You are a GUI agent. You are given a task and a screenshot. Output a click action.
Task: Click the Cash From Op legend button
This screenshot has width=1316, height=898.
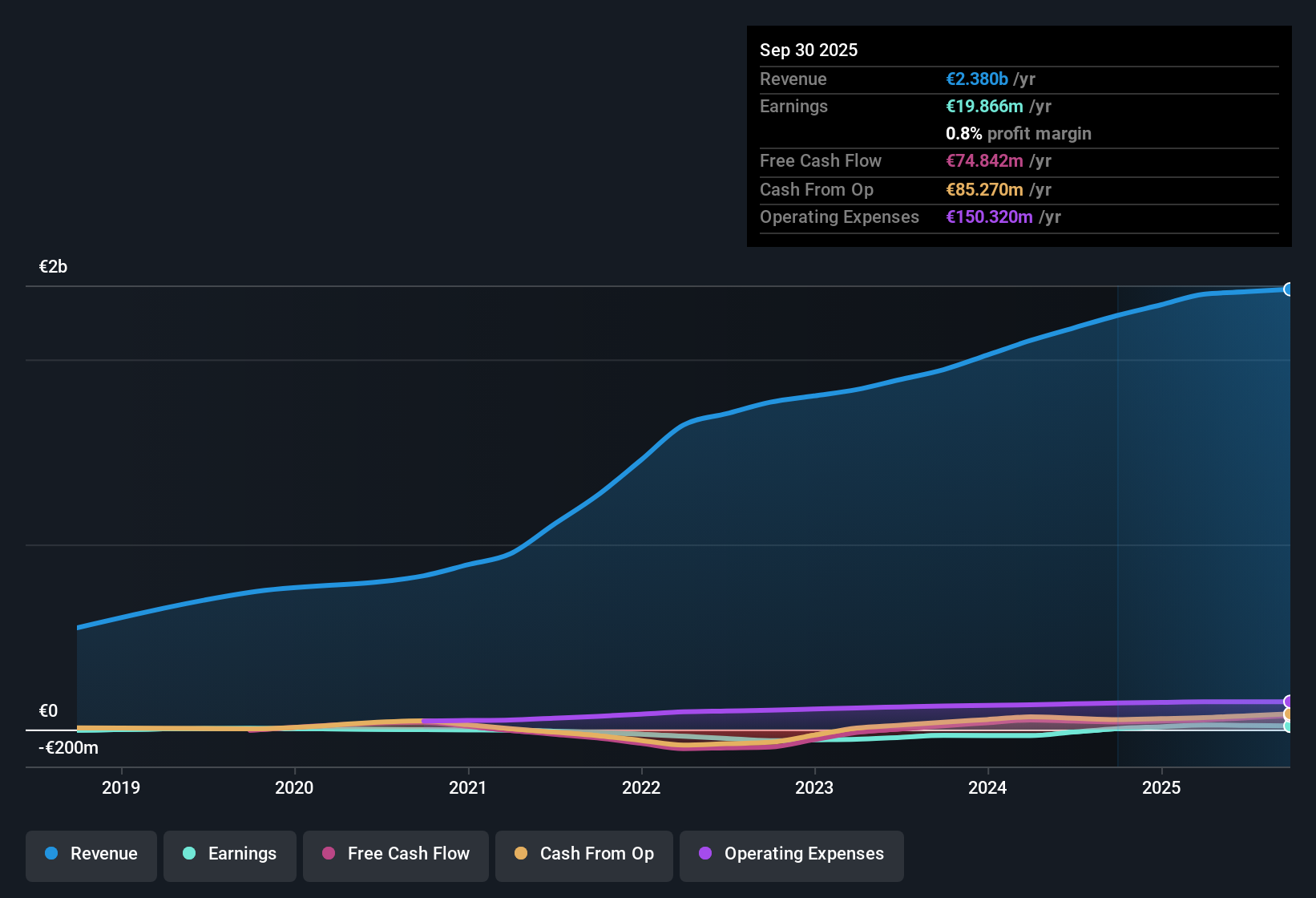pyautogui.click(x=583, y=854)
